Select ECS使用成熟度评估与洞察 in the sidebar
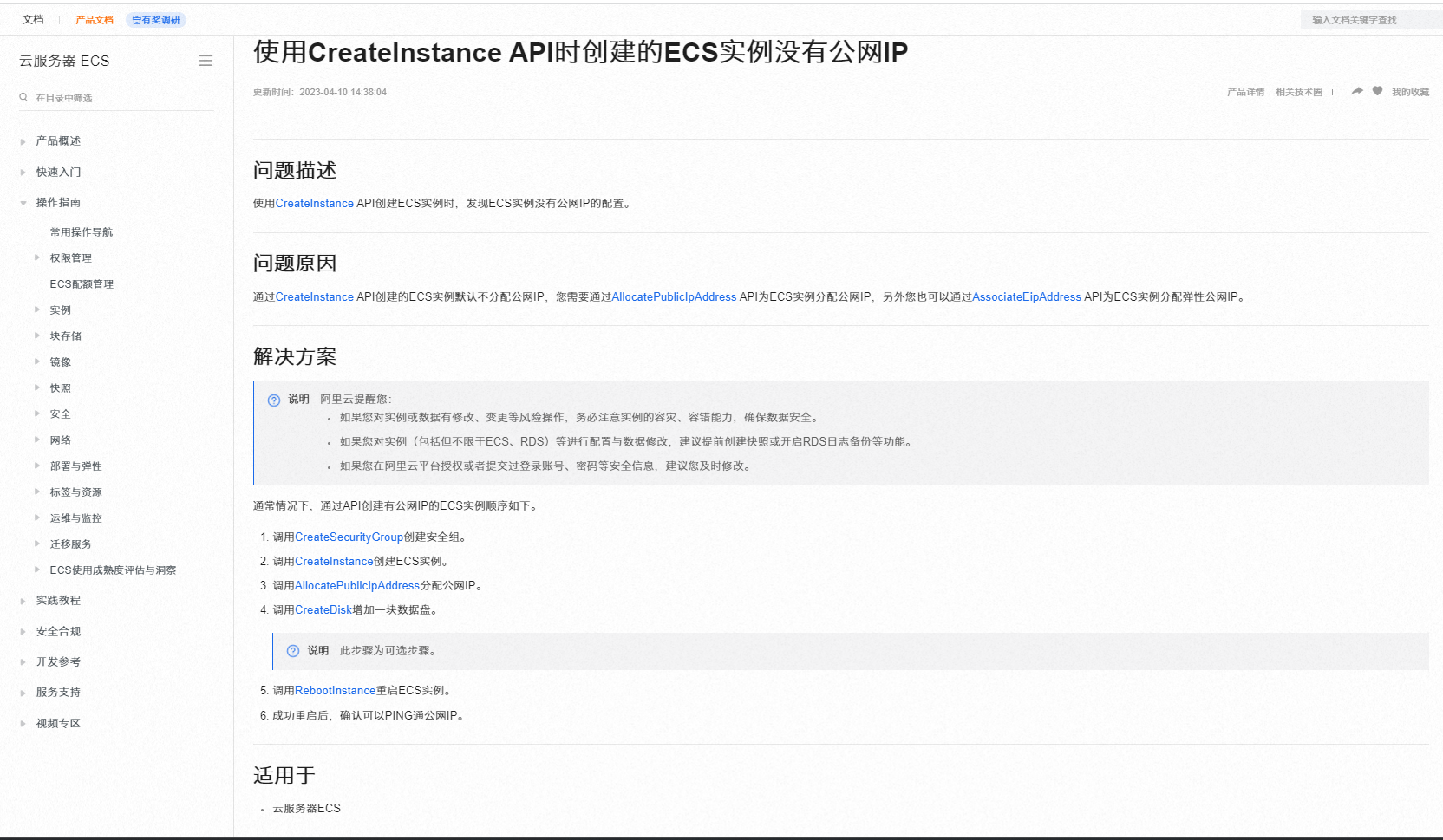 (x=113, y=570)
